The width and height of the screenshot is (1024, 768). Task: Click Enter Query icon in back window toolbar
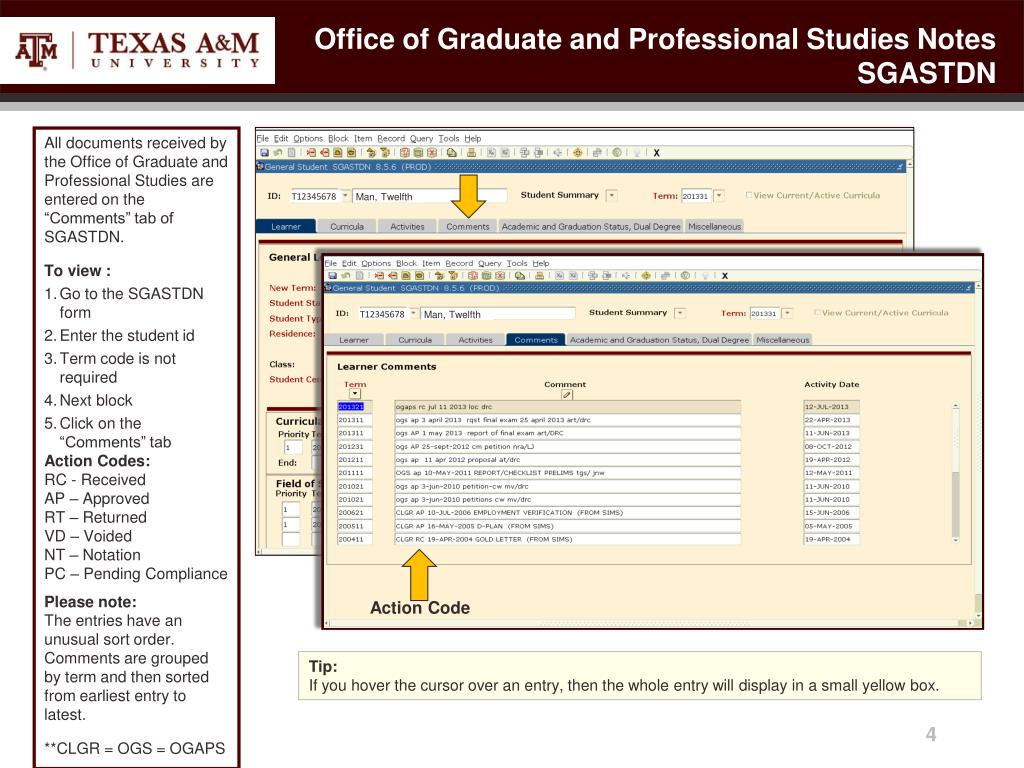coord(405,153)
